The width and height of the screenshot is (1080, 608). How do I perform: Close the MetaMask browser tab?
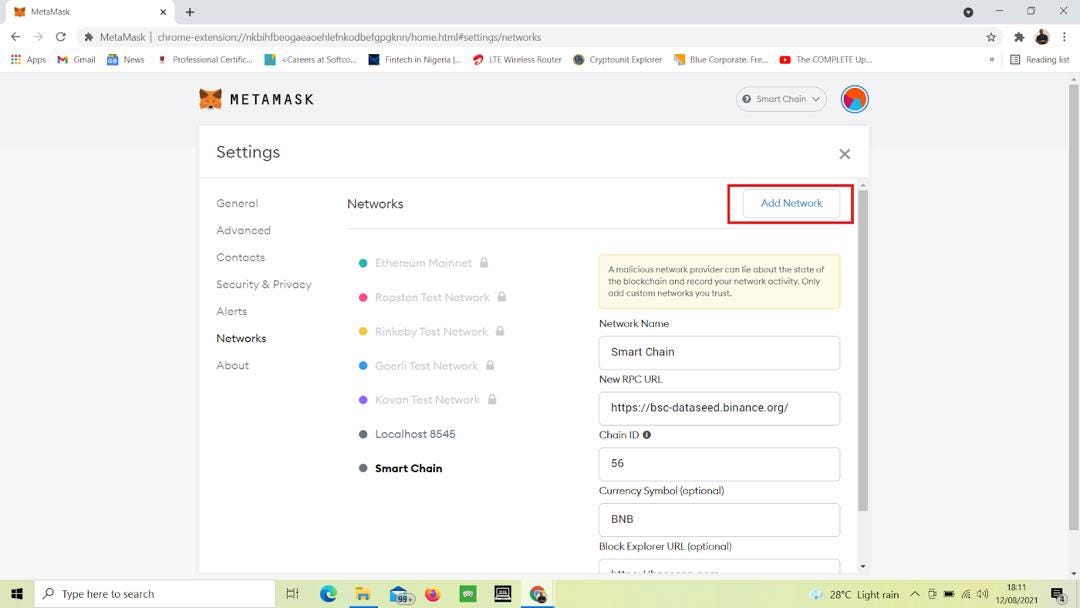click(x=163, y=12)
